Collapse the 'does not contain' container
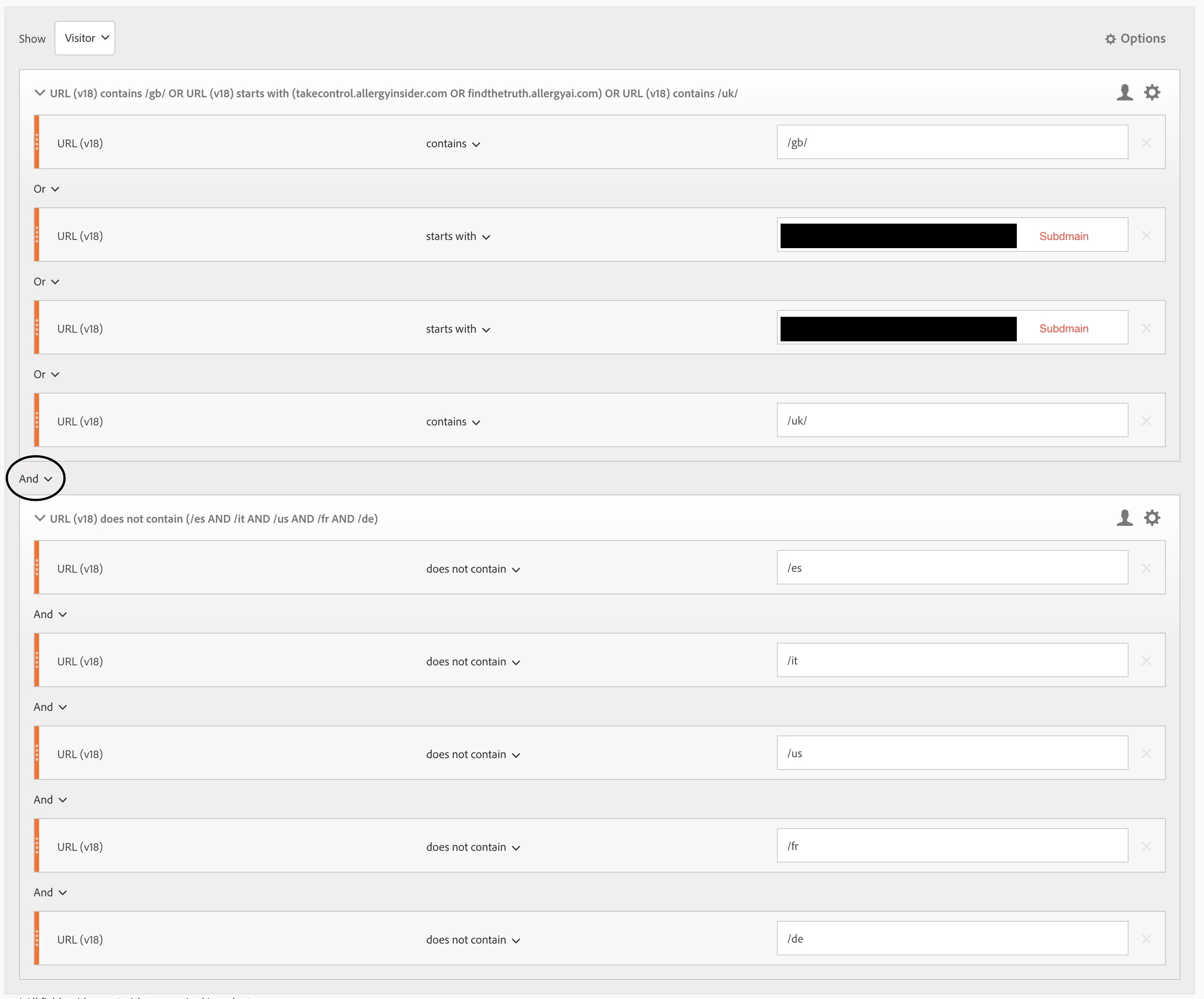This screenshot has width=1204, height=999. click(40, 519)
